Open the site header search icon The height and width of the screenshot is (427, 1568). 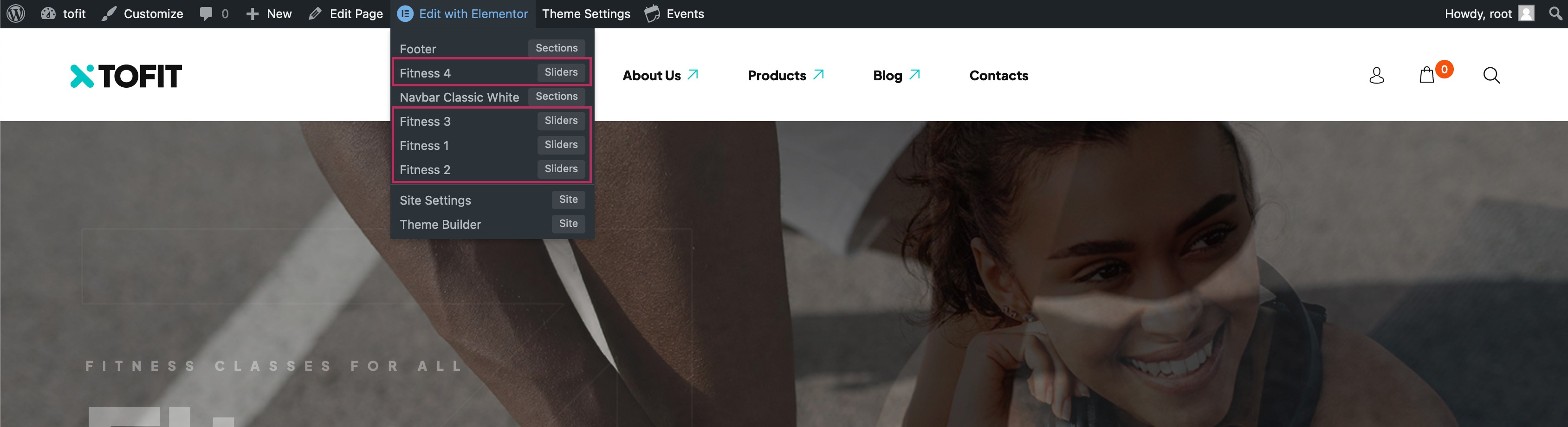(x=1491, y=76)
